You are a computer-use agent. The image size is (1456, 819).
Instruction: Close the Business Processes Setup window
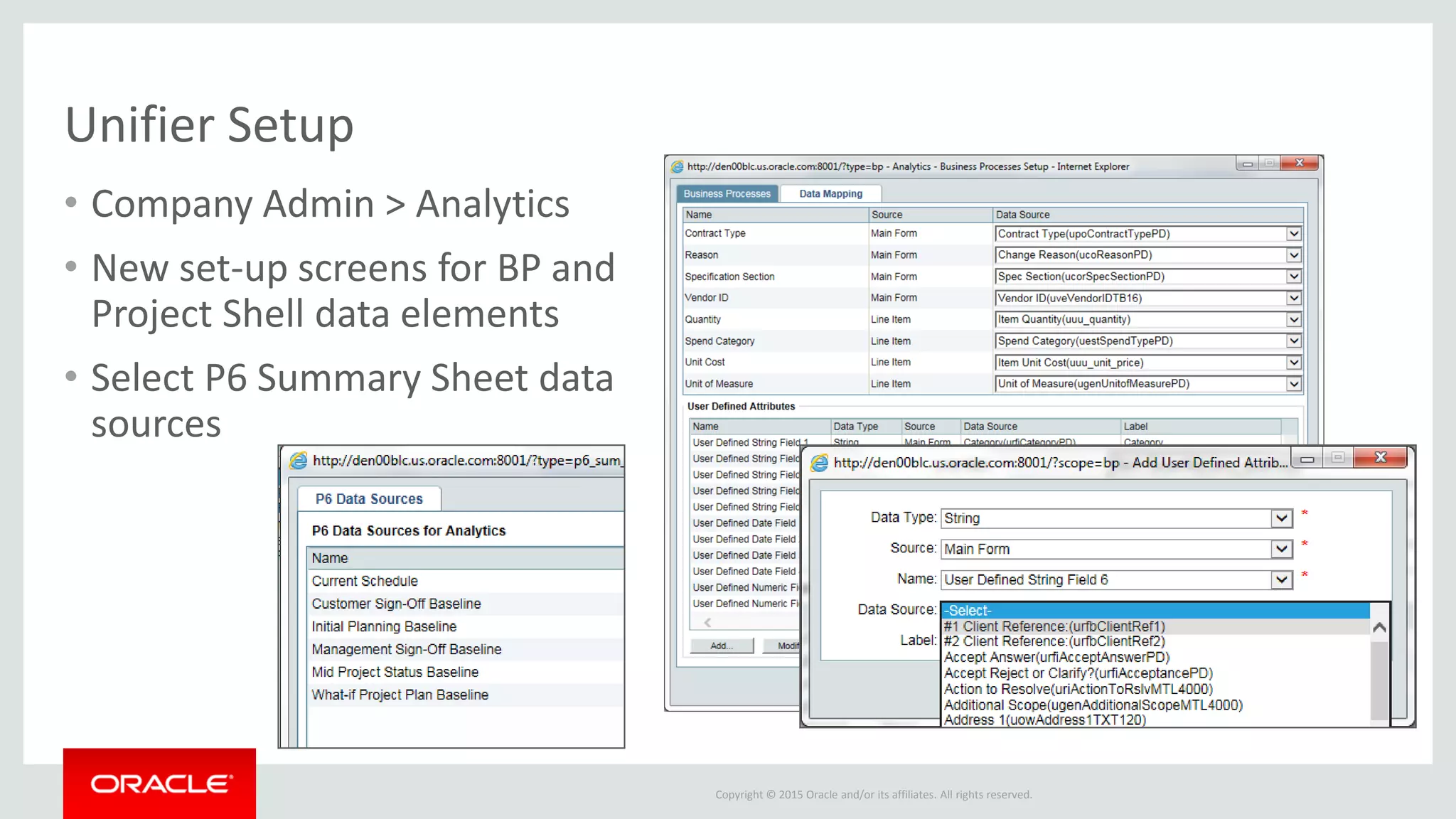point(1299,163)
